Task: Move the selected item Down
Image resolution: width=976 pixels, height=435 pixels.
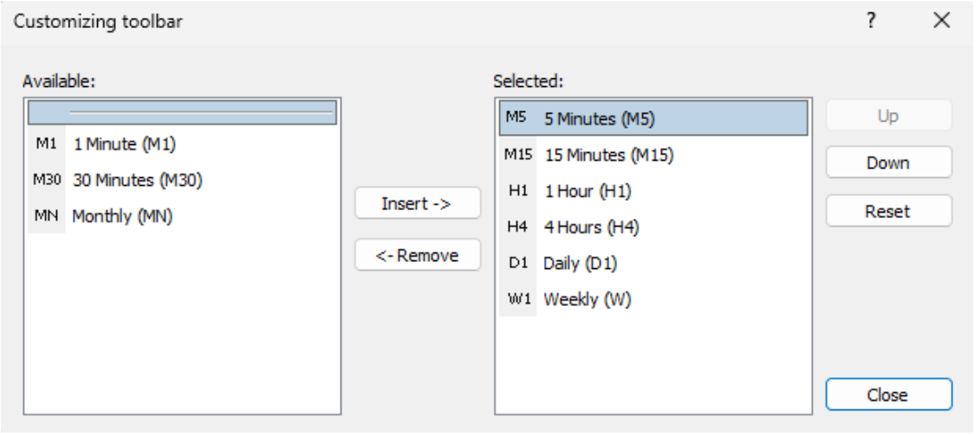Action: point(889,162)
